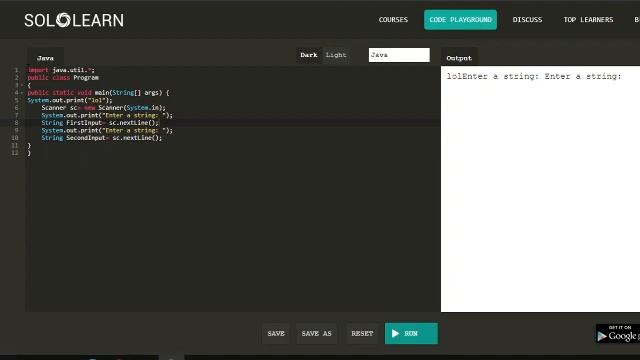Click the String SecondInput line
The width and height of the screenshot is (640, 360).
(x=102, y=138)
